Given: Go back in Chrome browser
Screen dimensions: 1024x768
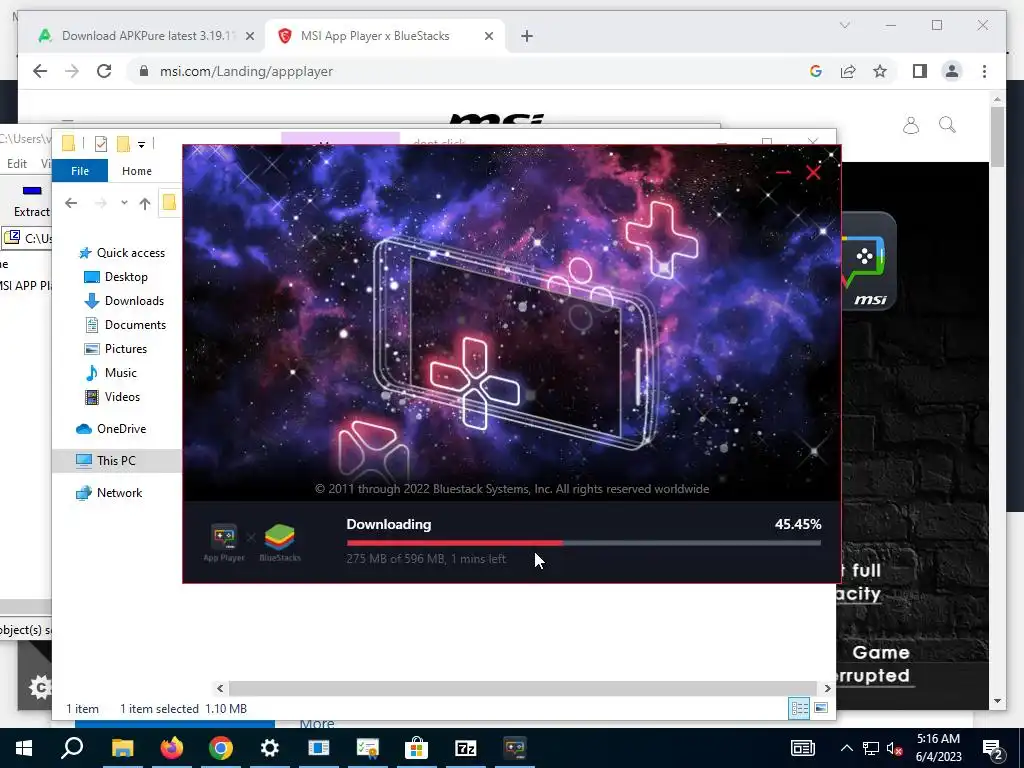Looking at the screenshot, I should 40,71.
